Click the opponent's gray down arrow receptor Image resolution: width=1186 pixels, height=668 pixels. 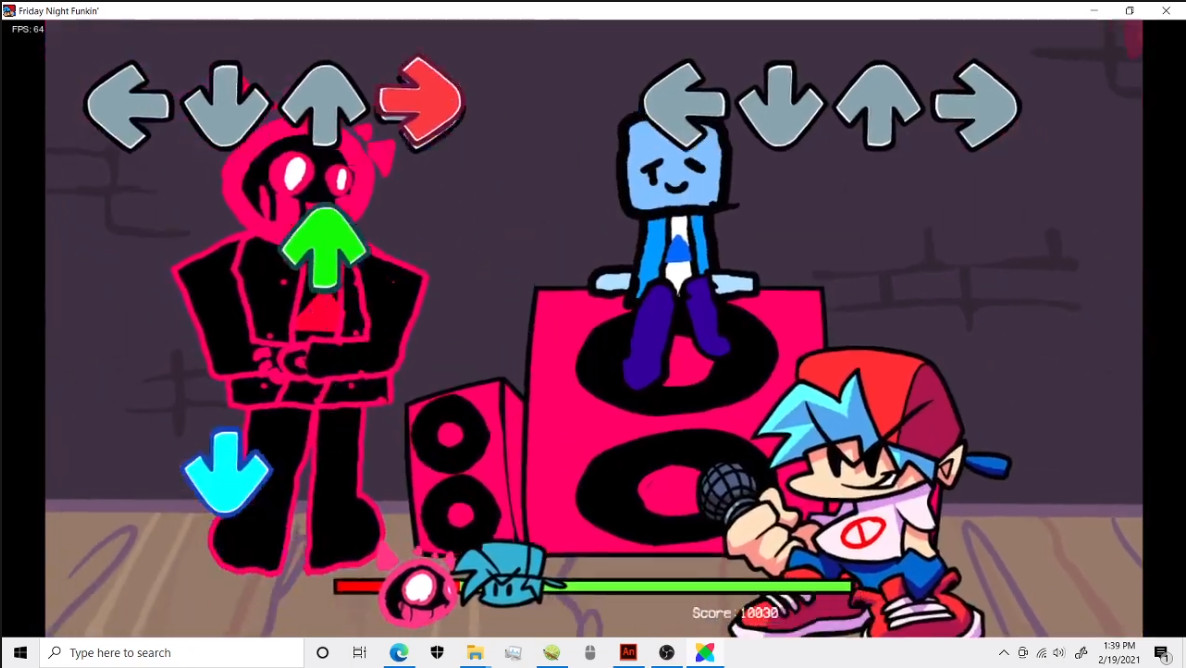pos(226,104)
